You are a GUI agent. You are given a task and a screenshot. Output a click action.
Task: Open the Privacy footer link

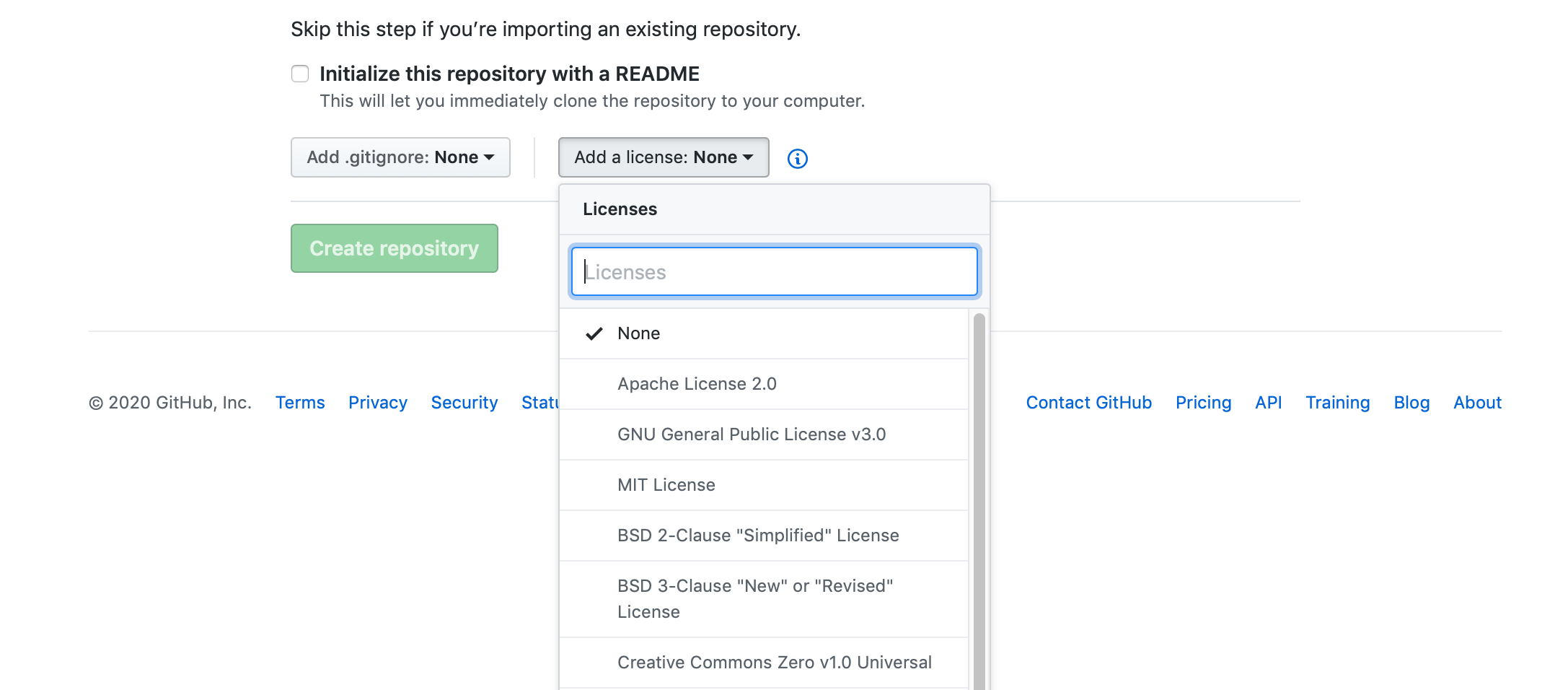click(378, 403)
